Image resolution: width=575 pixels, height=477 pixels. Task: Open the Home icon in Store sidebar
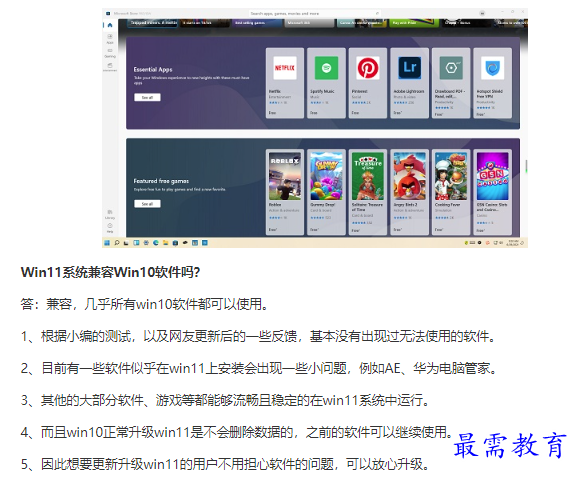coord(110,25)
